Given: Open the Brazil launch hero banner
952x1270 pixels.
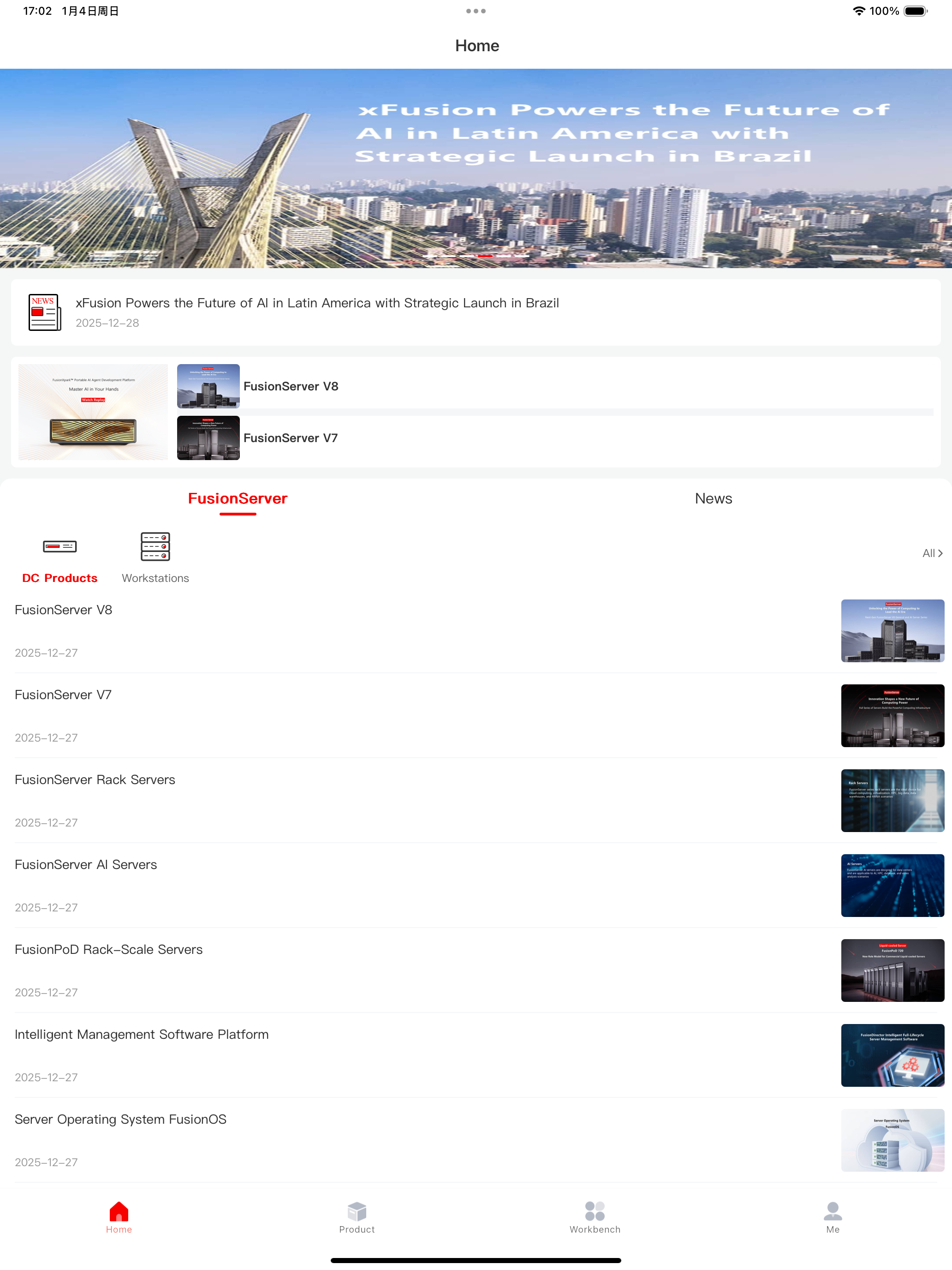Looking at the screenshot, I should 476,168.
